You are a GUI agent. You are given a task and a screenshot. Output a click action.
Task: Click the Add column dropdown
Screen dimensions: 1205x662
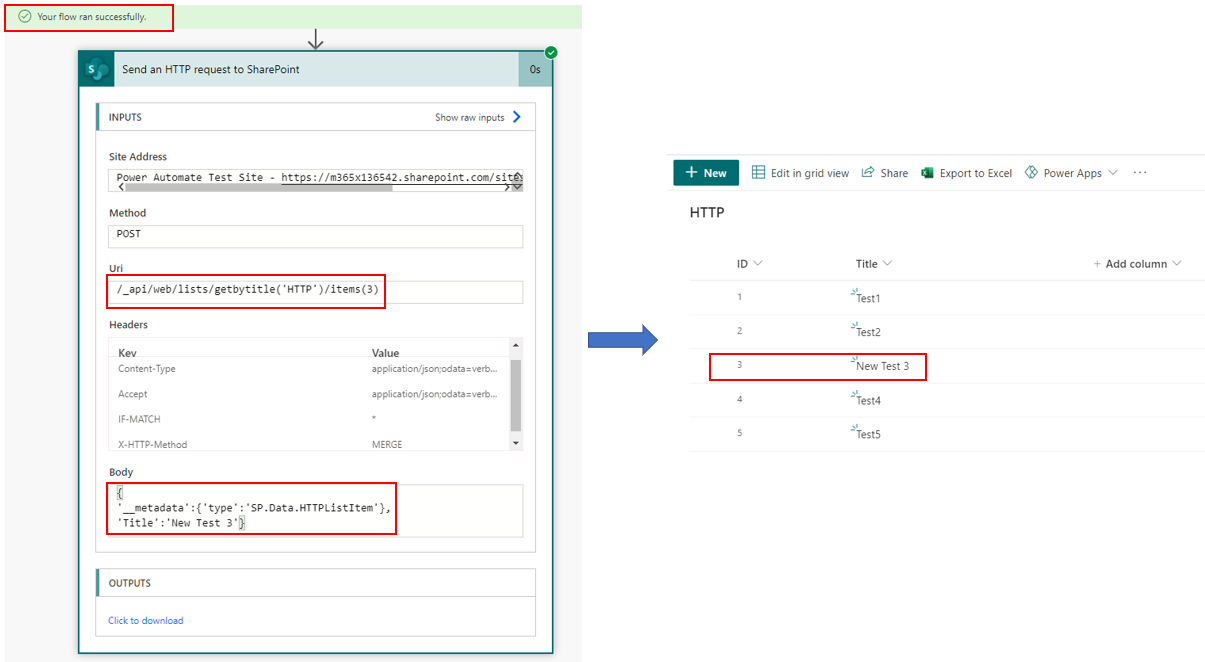(x=1137, y=264)
